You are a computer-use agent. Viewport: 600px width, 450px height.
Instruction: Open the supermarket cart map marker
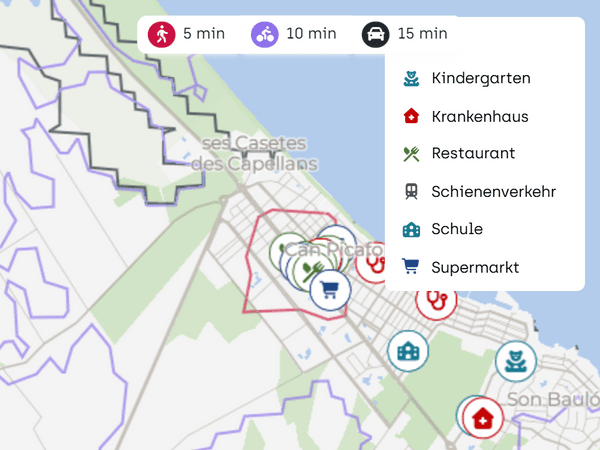(x=330, y=290)
